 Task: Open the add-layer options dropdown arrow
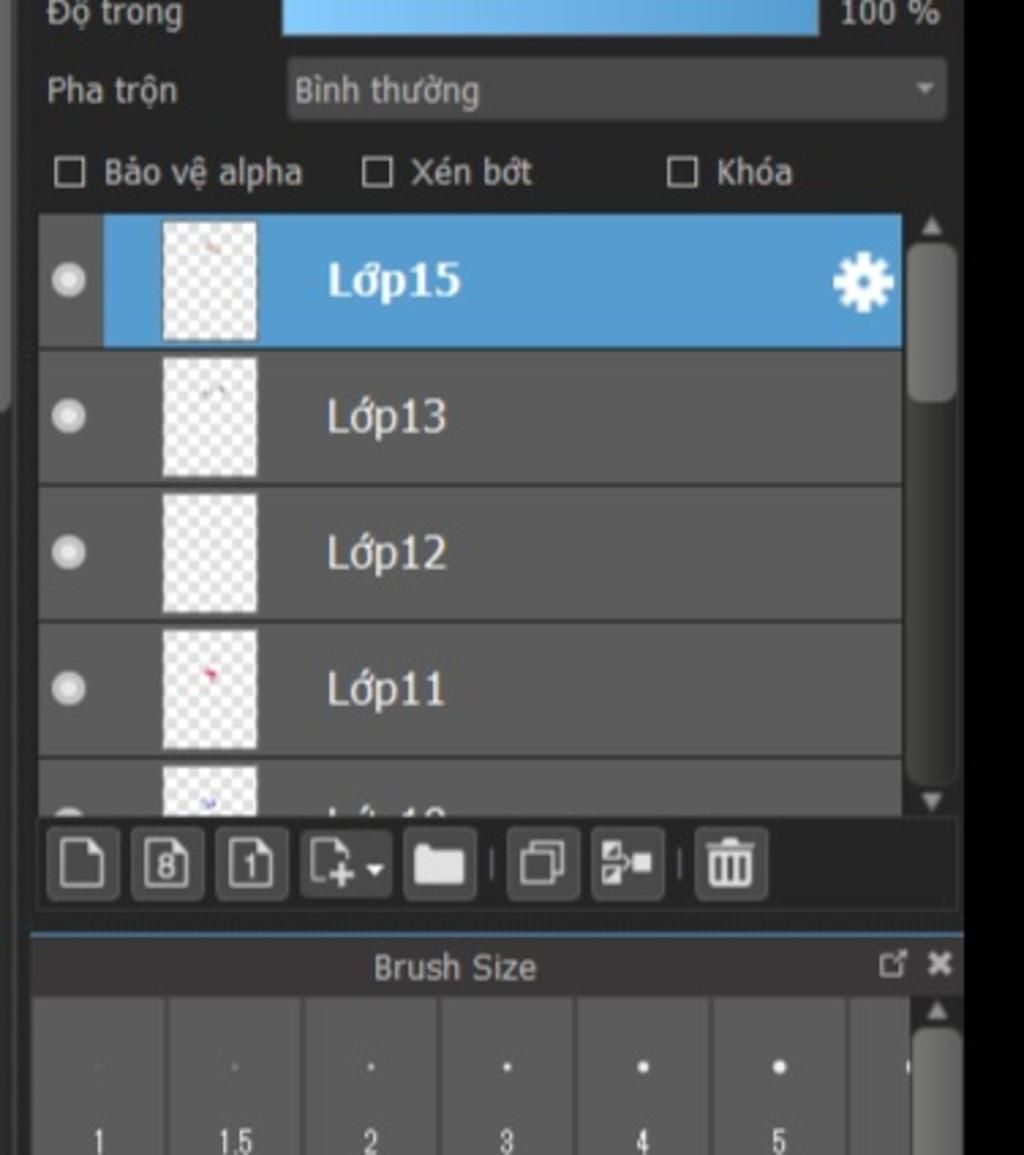(x=375, y=869)
